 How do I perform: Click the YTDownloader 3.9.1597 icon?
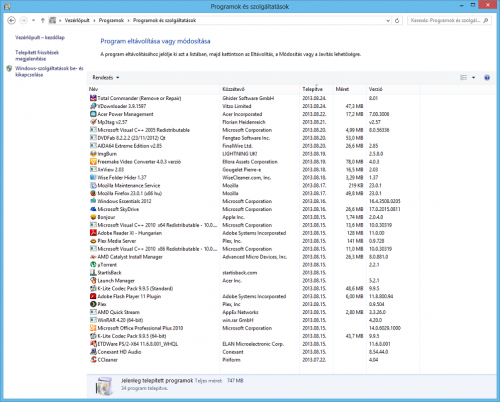click(93, 106)
